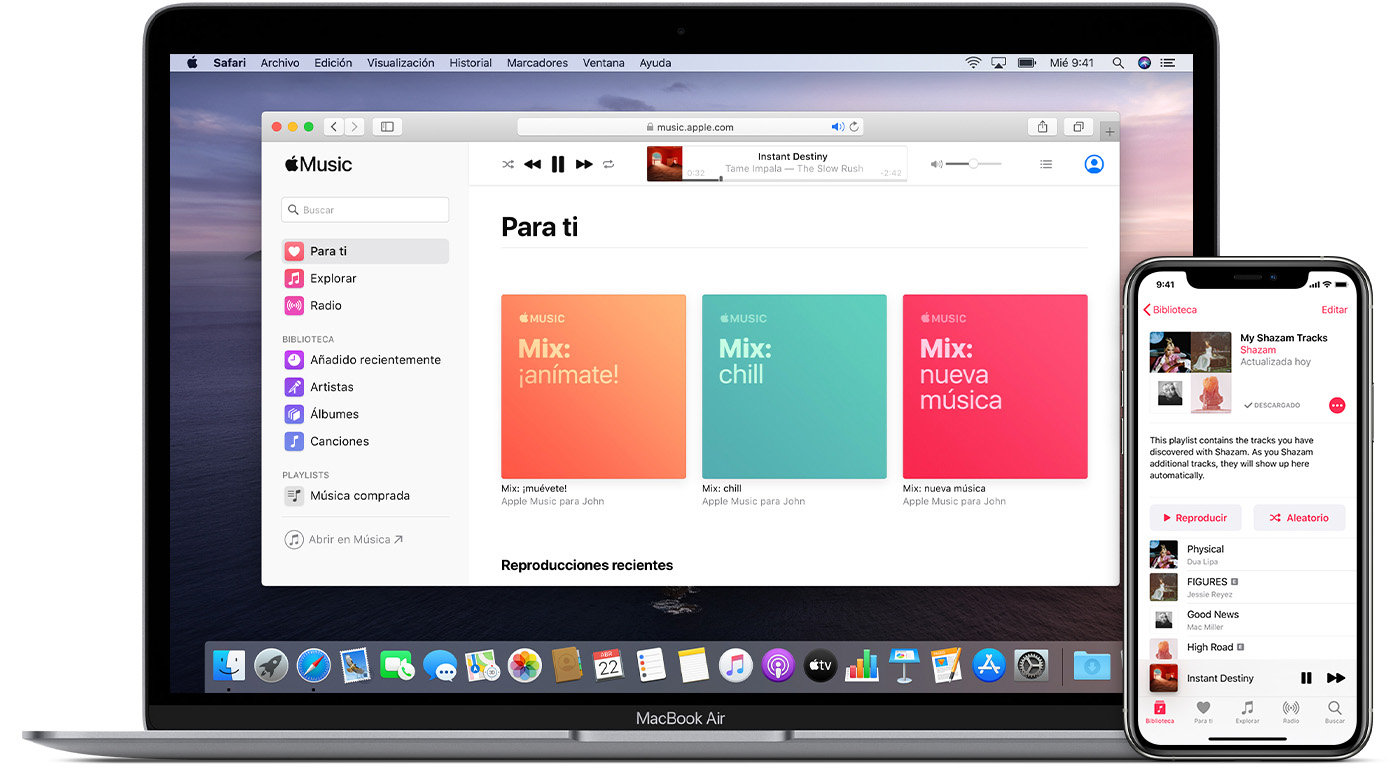Screen dimensions: 1400x768
Task: Open Photos from the Dock
Action: coord(524,665)
